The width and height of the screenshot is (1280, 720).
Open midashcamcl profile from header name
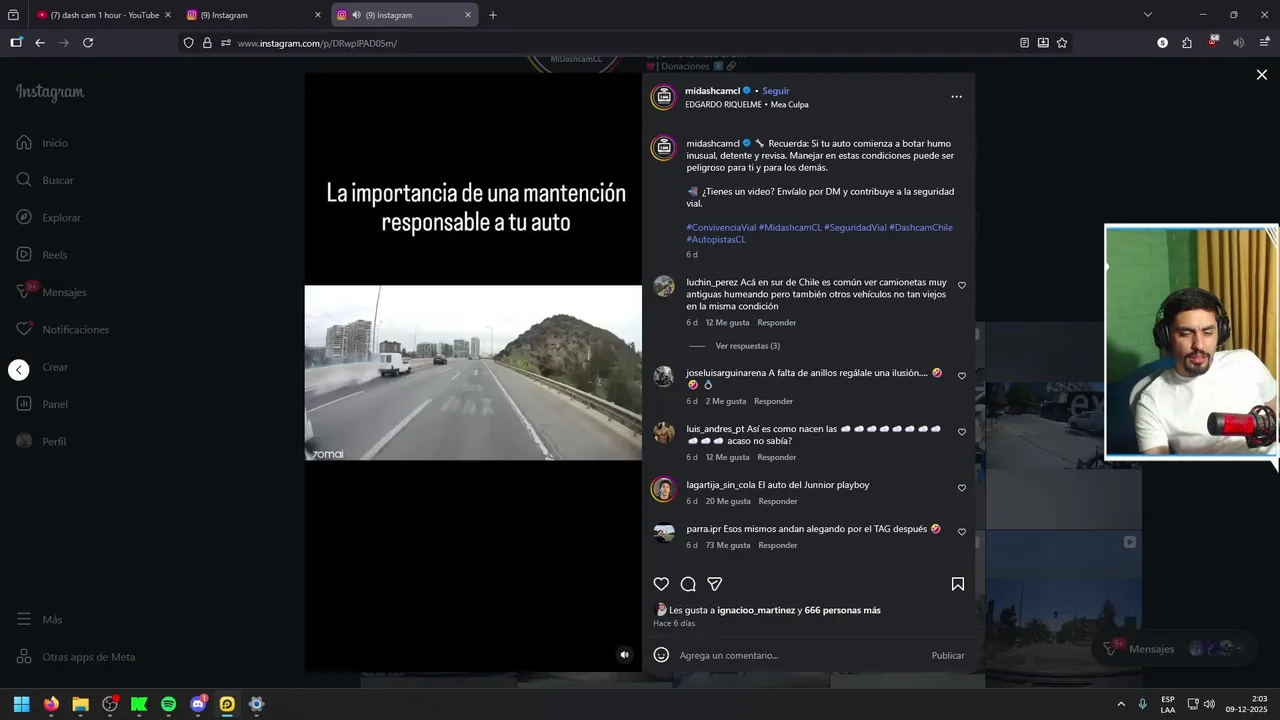pyautogui.click(x=712, y=91)
